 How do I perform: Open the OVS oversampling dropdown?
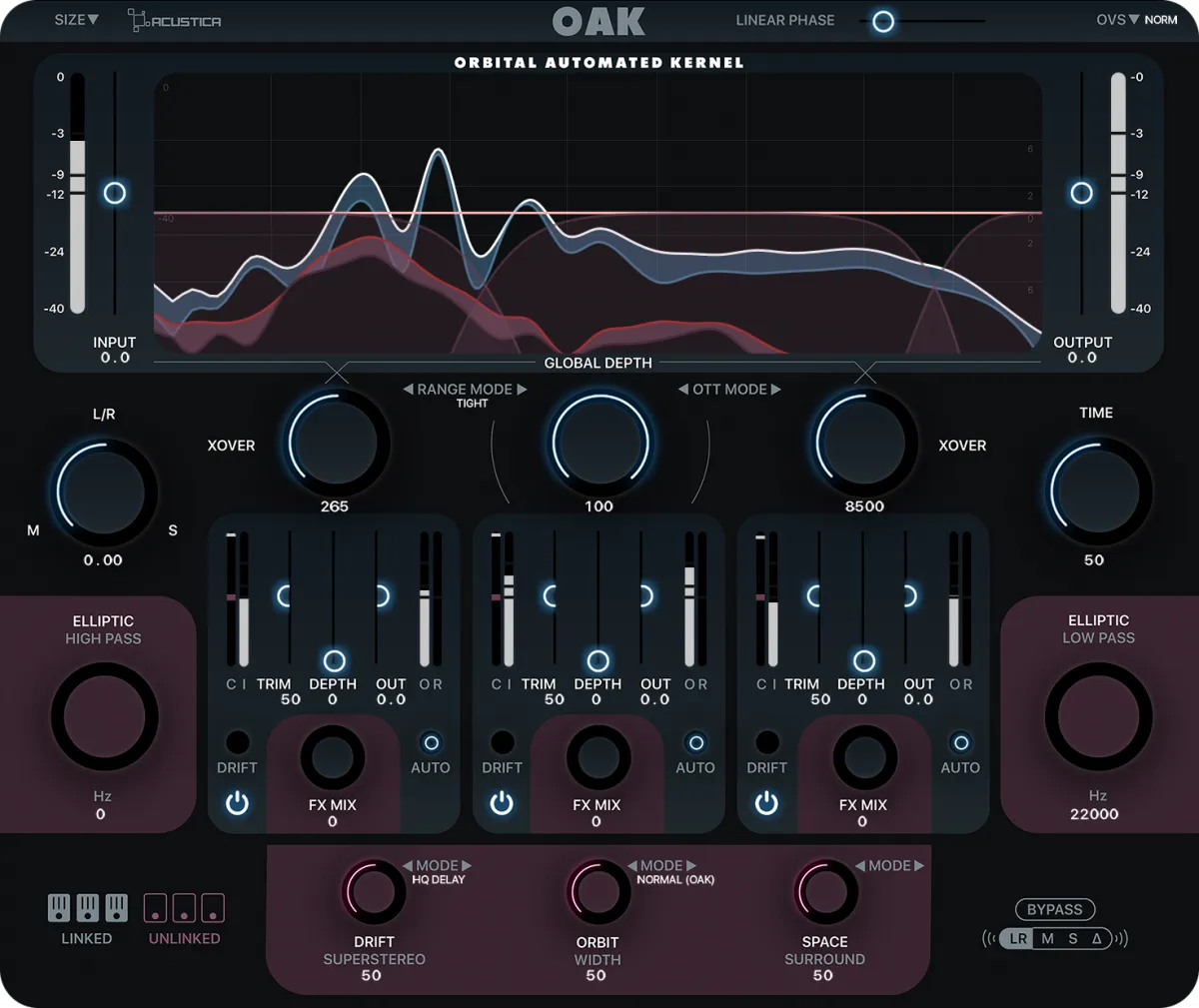click(x=1117, y=20)
